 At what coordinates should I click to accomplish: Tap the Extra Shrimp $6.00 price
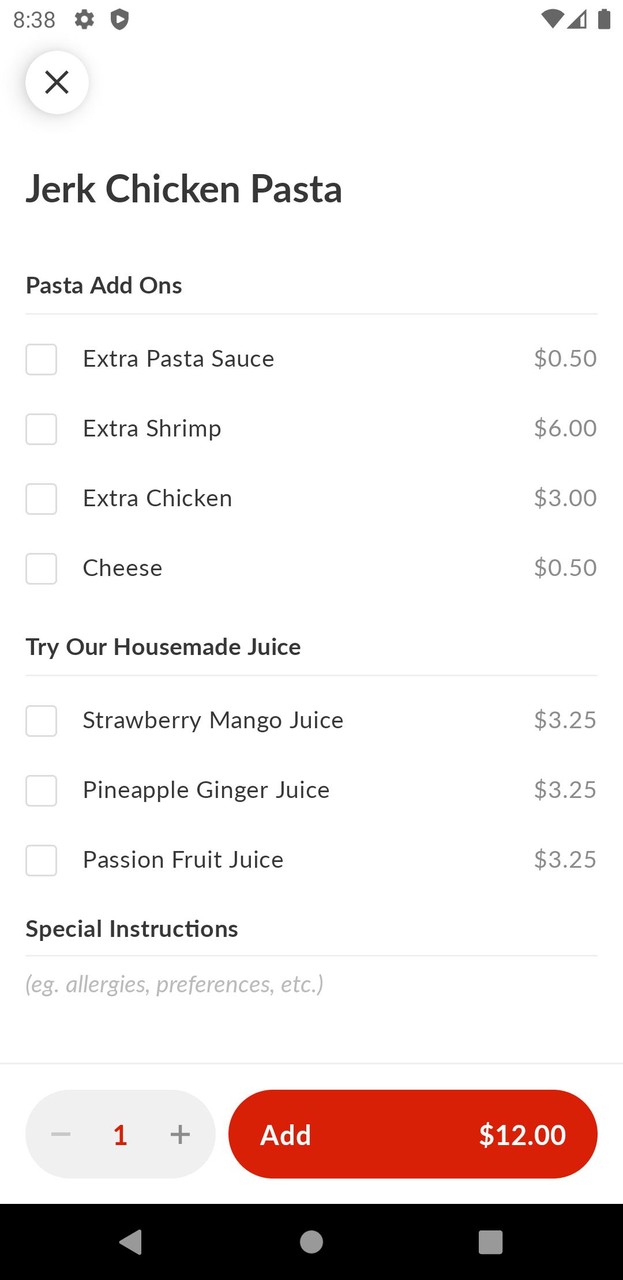pyautogui.click(x=565, y=429)
